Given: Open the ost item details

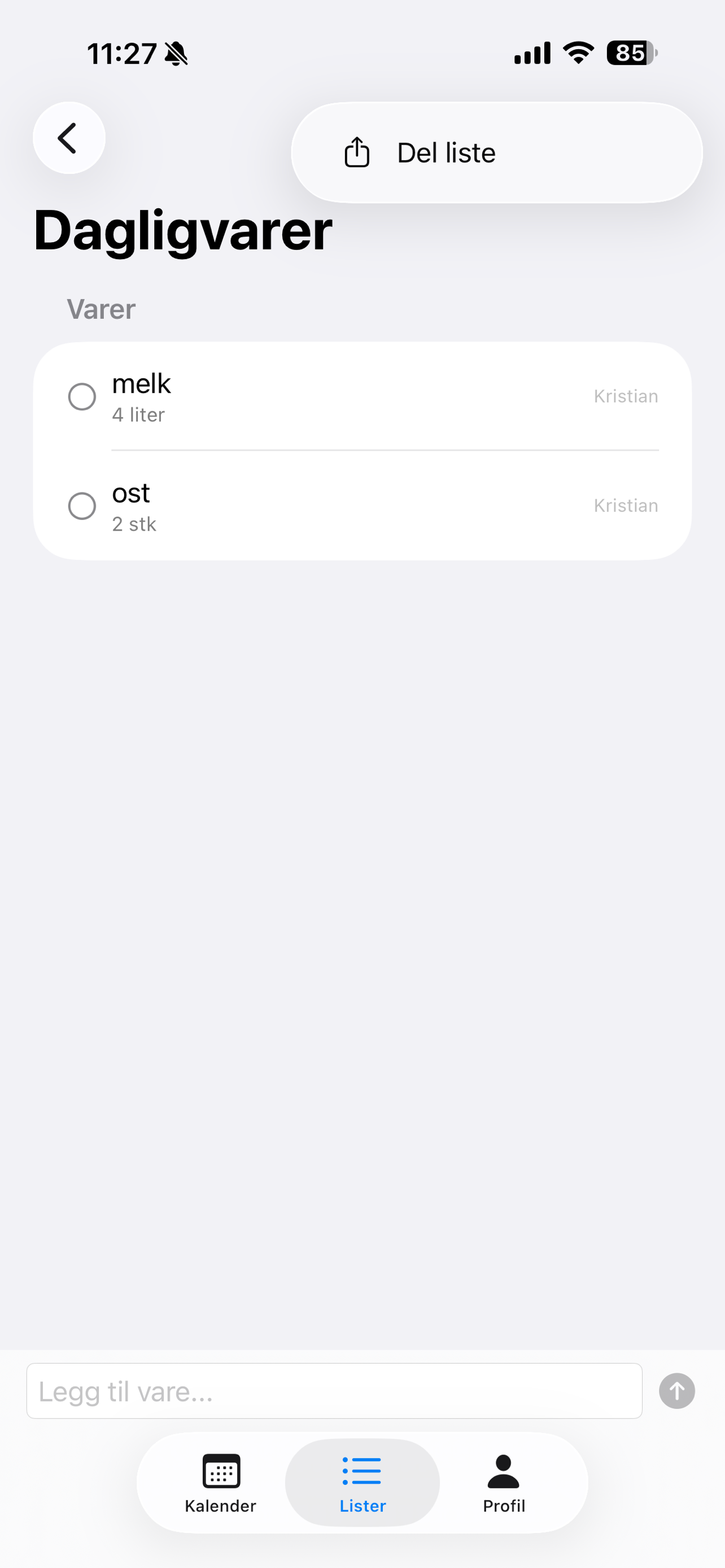Looking at the screenshot, I should click(362, 506).
